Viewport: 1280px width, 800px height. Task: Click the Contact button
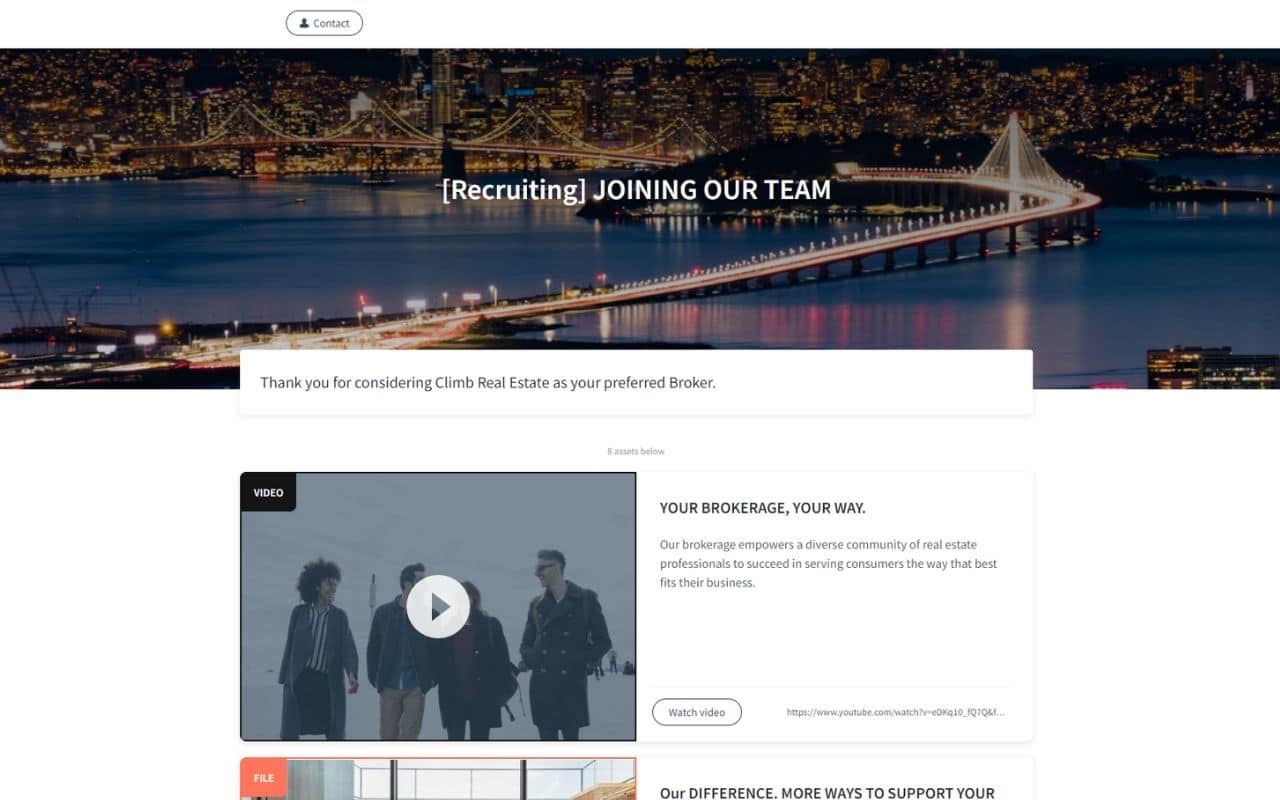(324, 23)
